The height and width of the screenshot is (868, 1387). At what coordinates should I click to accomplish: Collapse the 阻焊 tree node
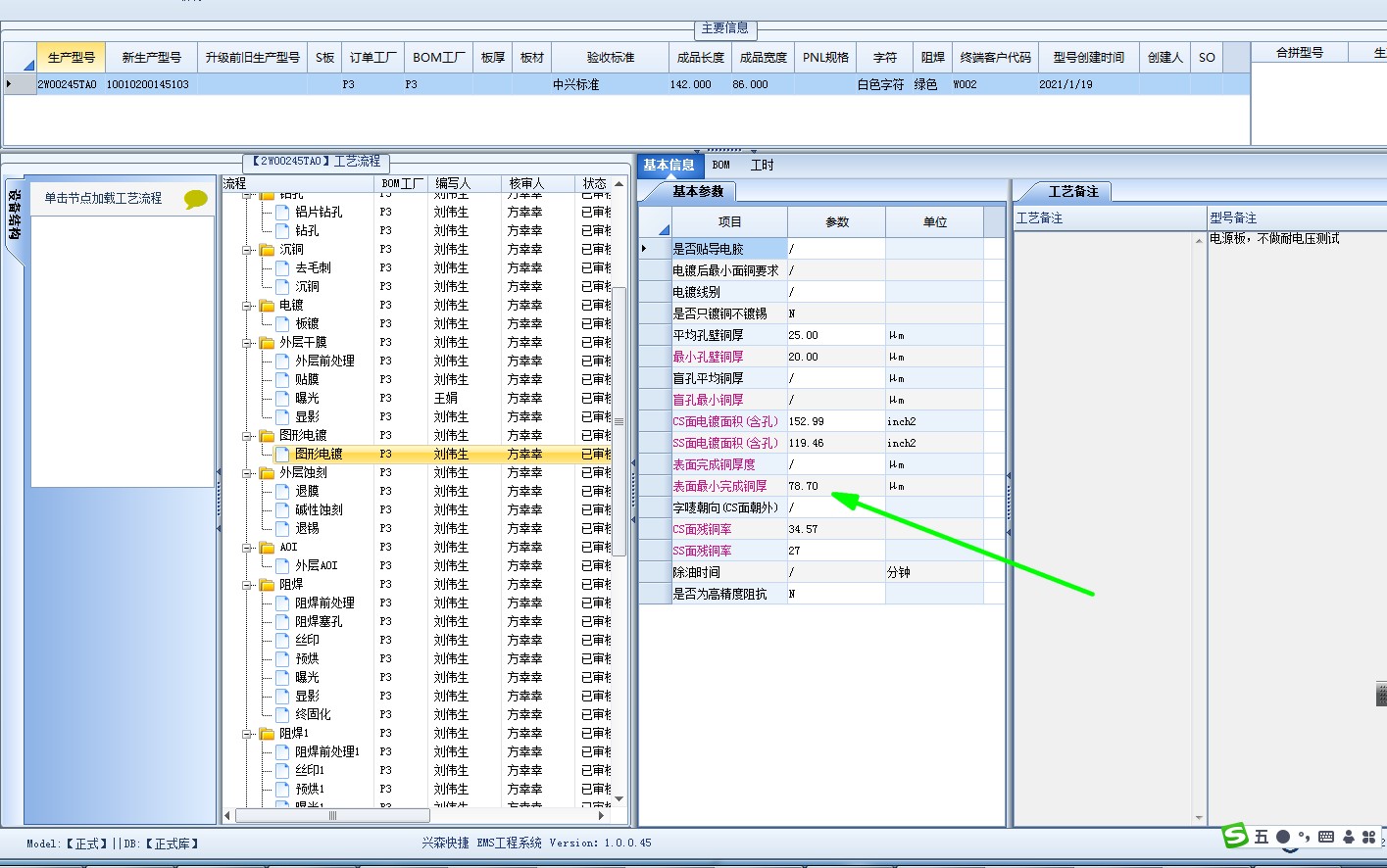(x=247, y=585)
